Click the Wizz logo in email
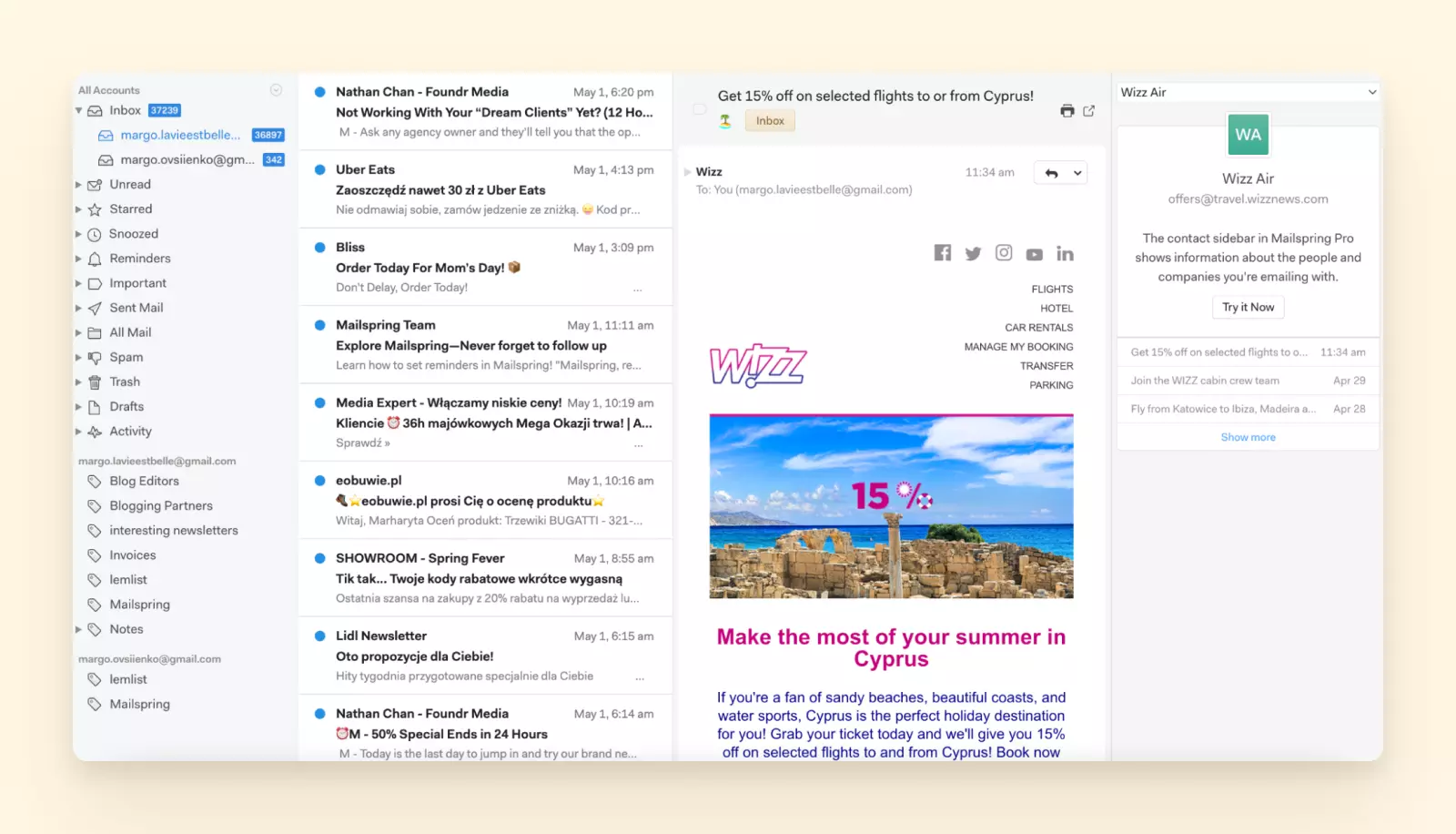Viewport: 1456px width, 834px height. [758, 366]
